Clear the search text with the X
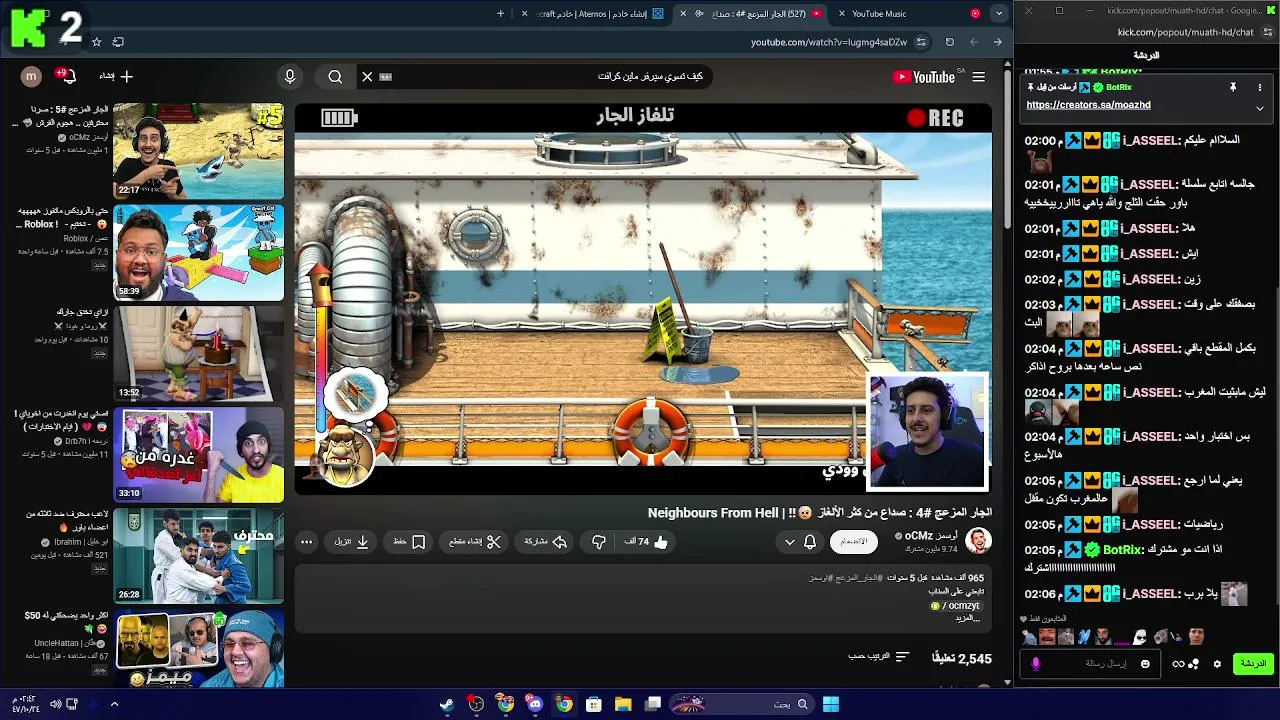This screenshot has width=1280, height=720. click(x=367, y=76)
